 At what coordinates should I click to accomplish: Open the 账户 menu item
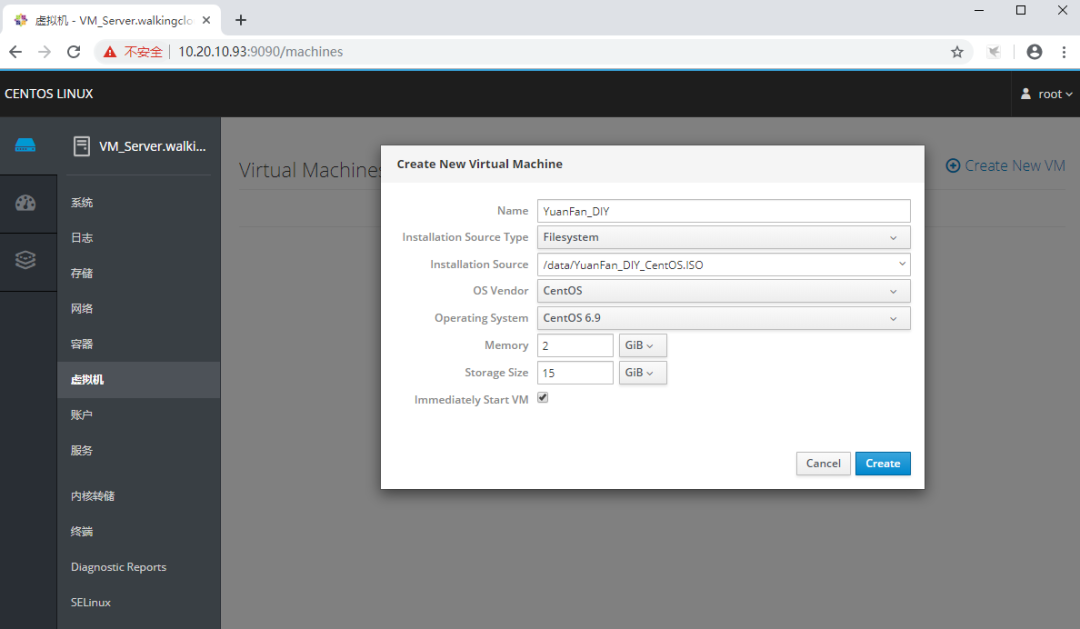(138, 415)
